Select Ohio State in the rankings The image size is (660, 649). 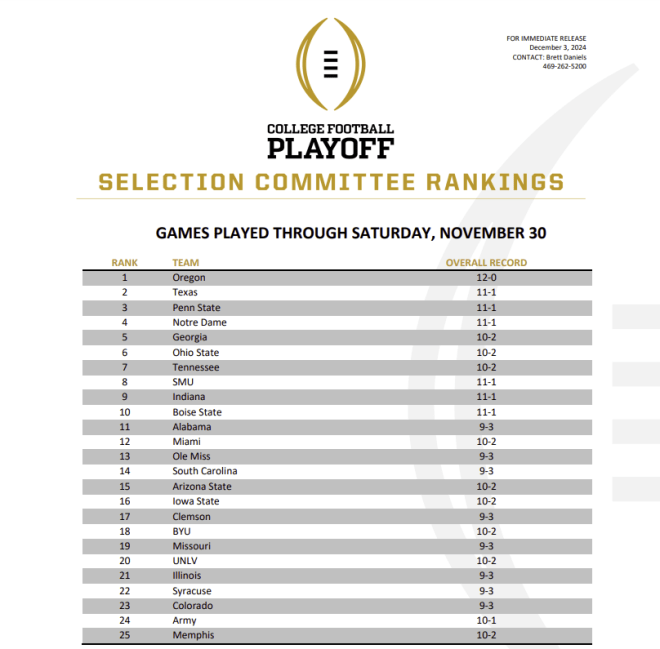(x=196, y=352)
